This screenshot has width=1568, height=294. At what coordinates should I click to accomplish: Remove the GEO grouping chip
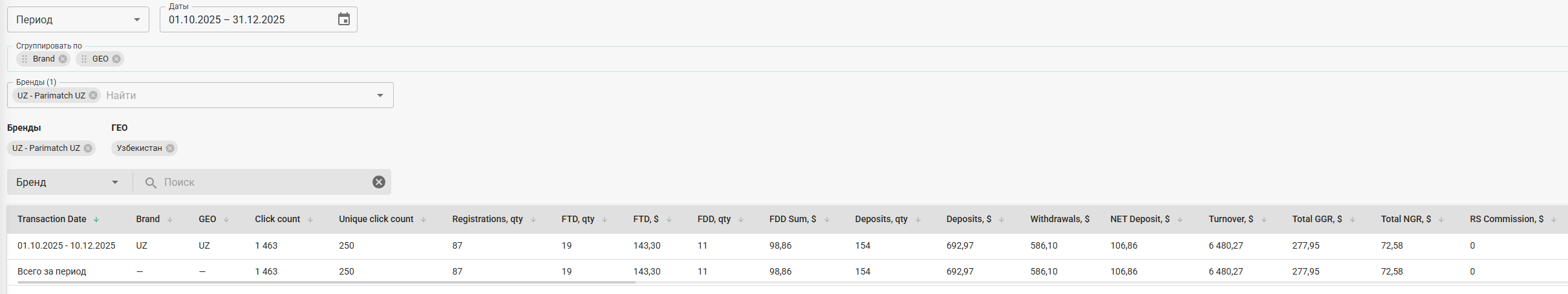point(116,59)
